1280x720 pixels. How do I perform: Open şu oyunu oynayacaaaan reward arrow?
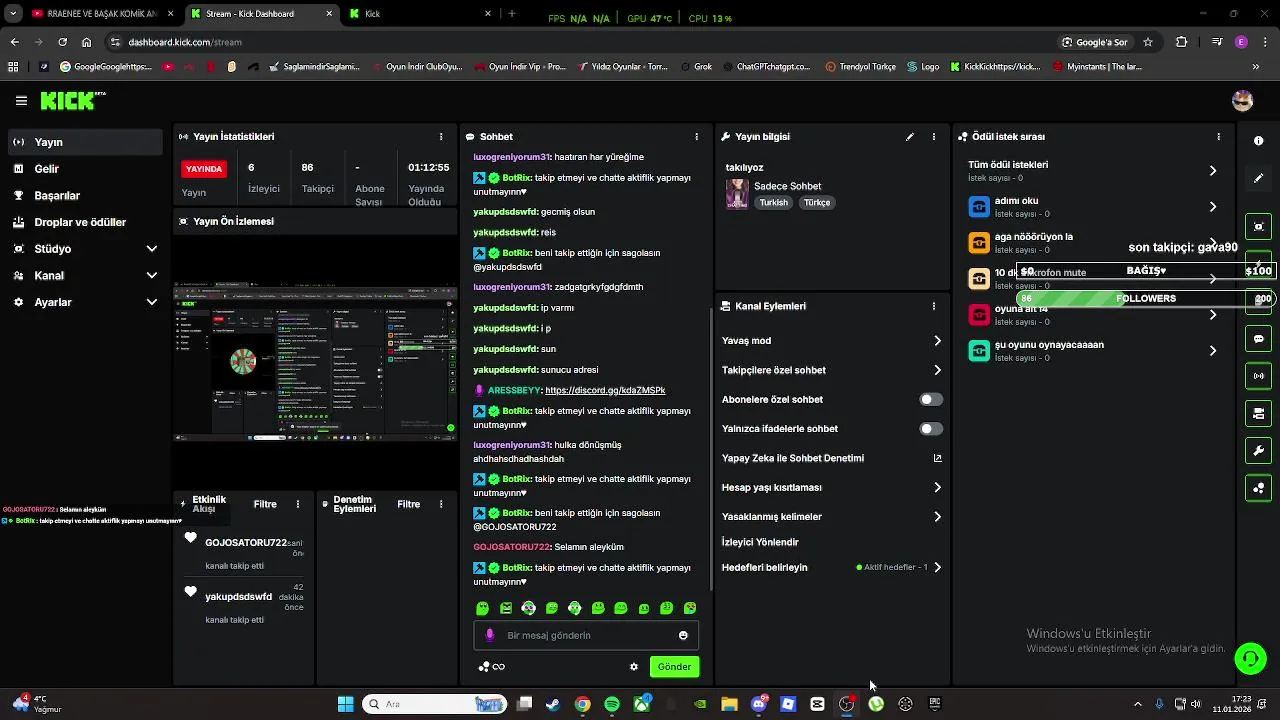[x=1213, y=351]
